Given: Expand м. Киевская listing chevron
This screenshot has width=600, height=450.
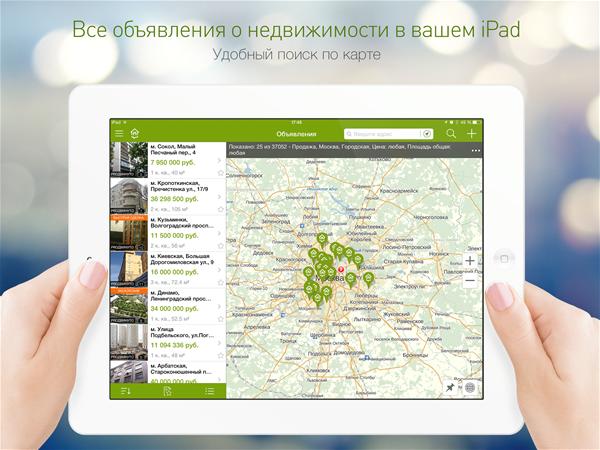Looking at the screenshot, I should pos(219,270).
